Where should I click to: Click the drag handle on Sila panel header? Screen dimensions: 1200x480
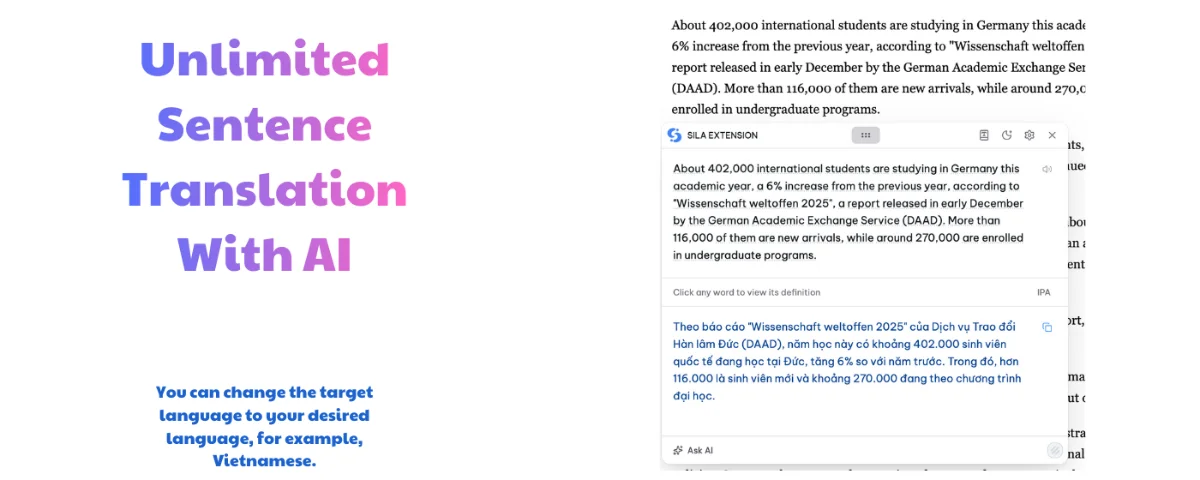865,135
